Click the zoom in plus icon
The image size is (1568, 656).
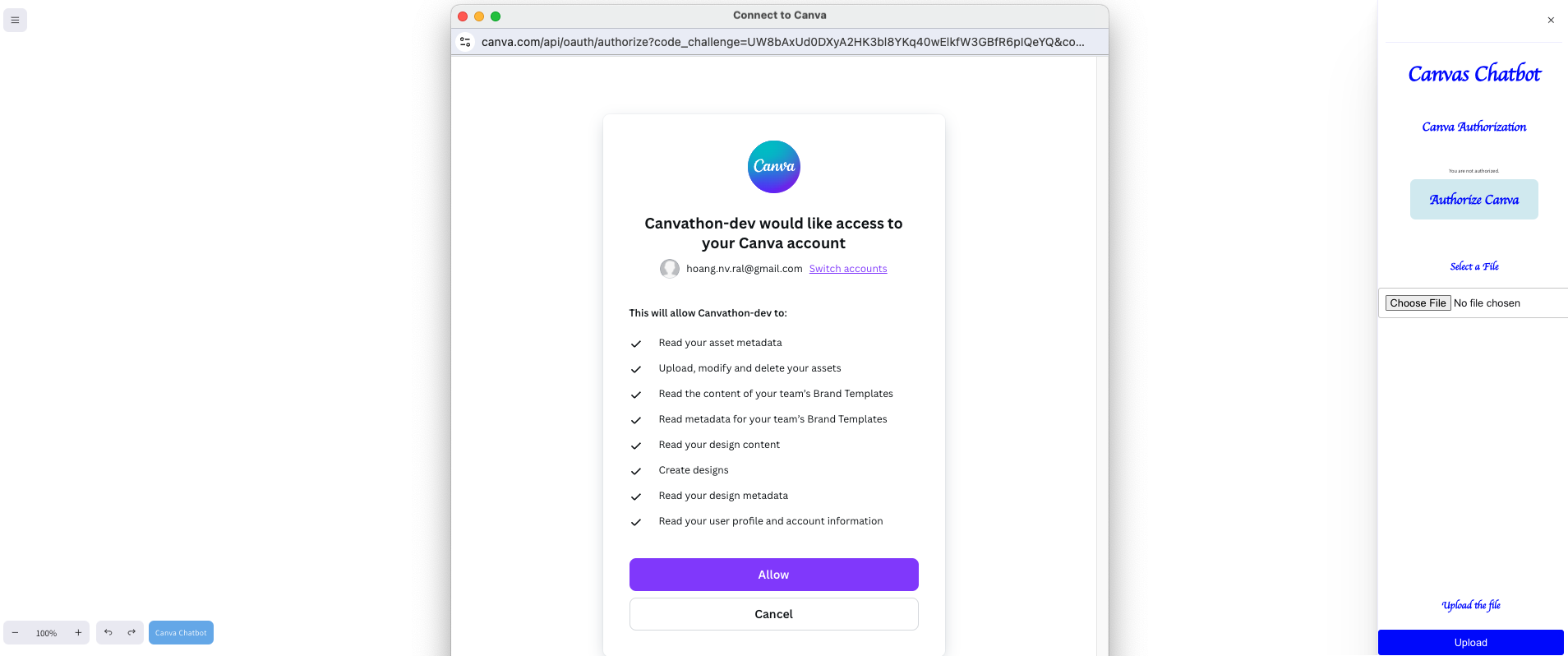click(78, 633)
